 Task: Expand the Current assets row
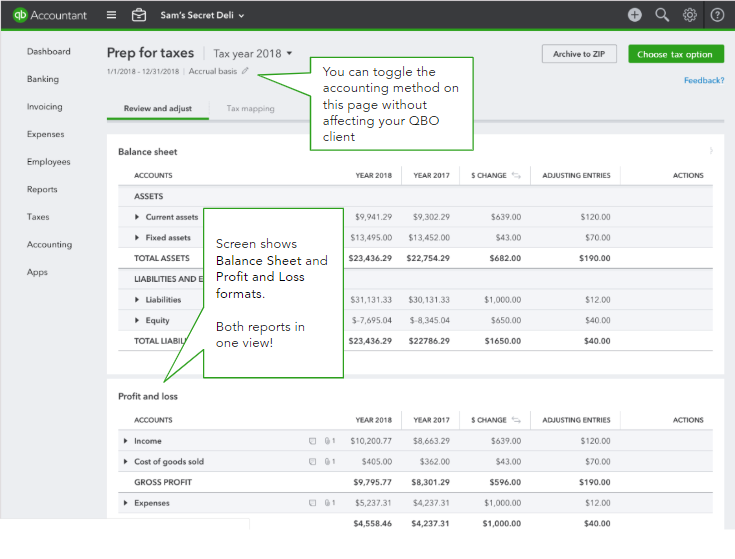click(x=137, y=217)
